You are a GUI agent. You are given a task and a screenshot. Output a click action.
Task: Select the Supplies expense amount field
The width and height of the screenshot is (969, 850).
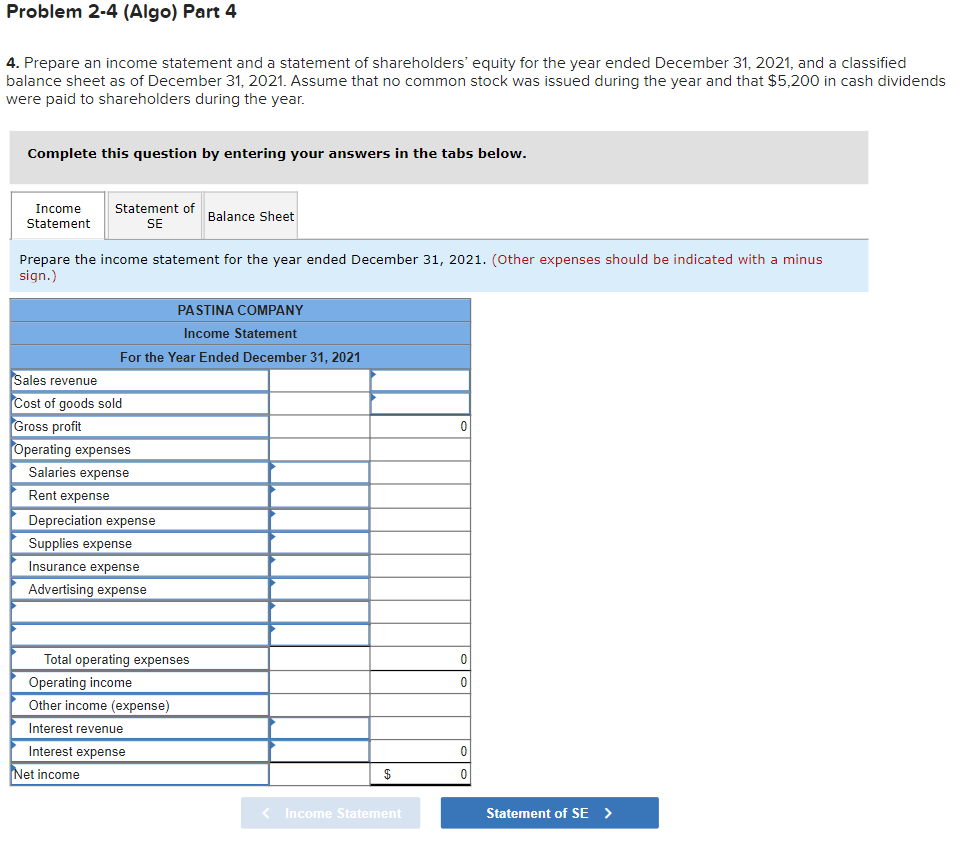(x=318, y=542)
